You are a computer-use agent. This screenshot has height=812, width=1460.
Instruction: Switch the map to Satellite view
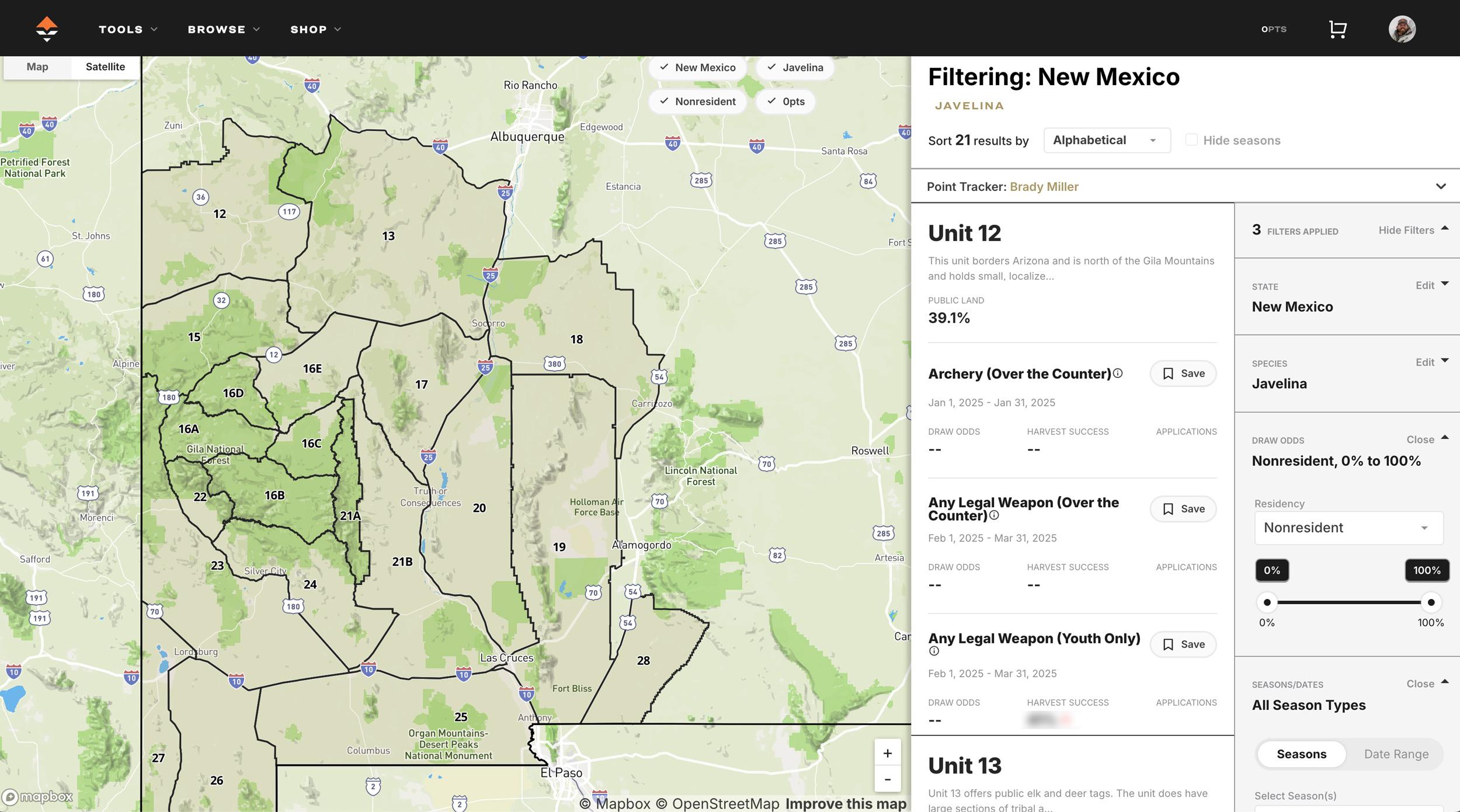[105, 66]
